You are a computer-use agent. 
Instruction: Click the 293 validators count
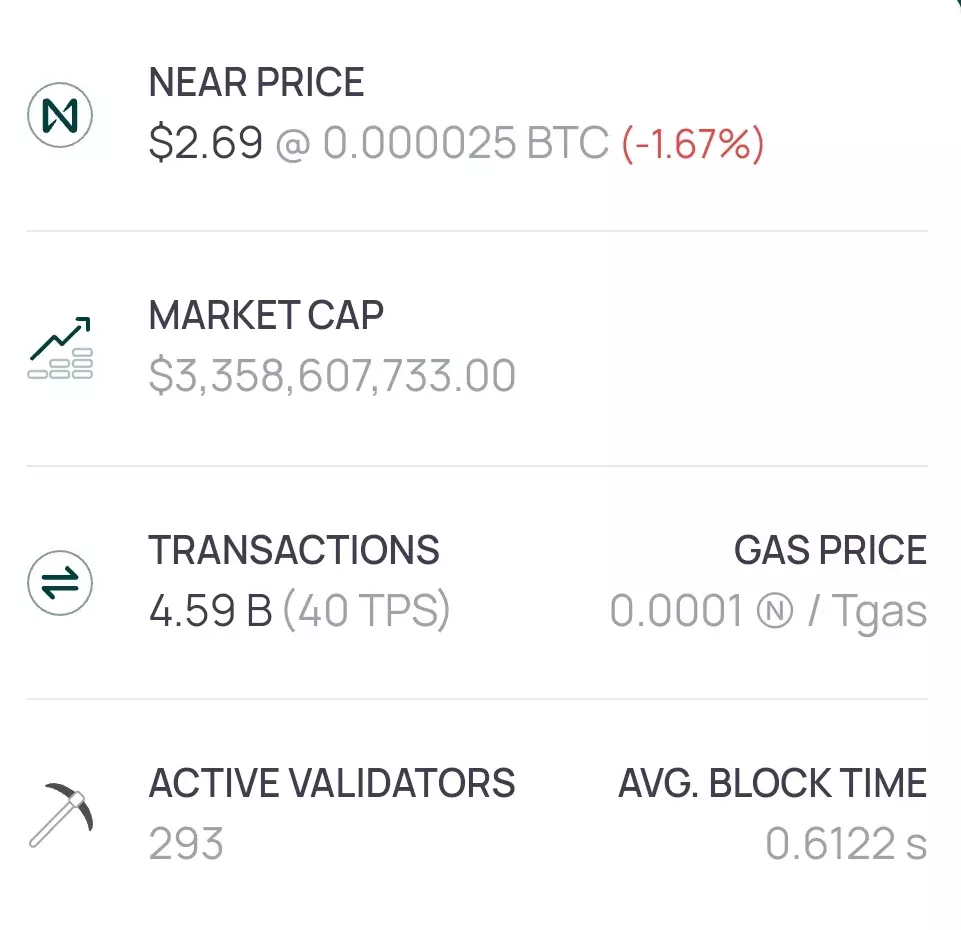pyautogui.click(x=186, y=844)
